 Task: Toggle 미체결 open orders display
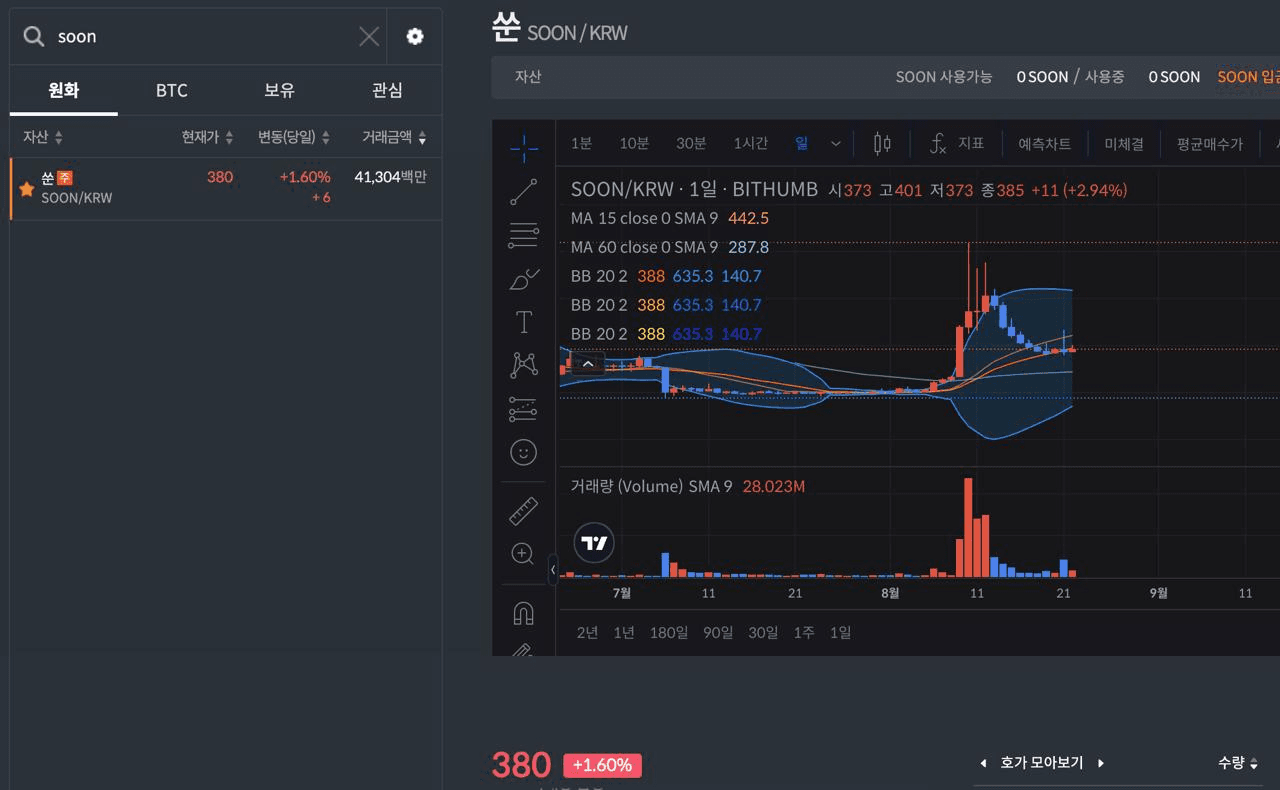point(1124,144)
